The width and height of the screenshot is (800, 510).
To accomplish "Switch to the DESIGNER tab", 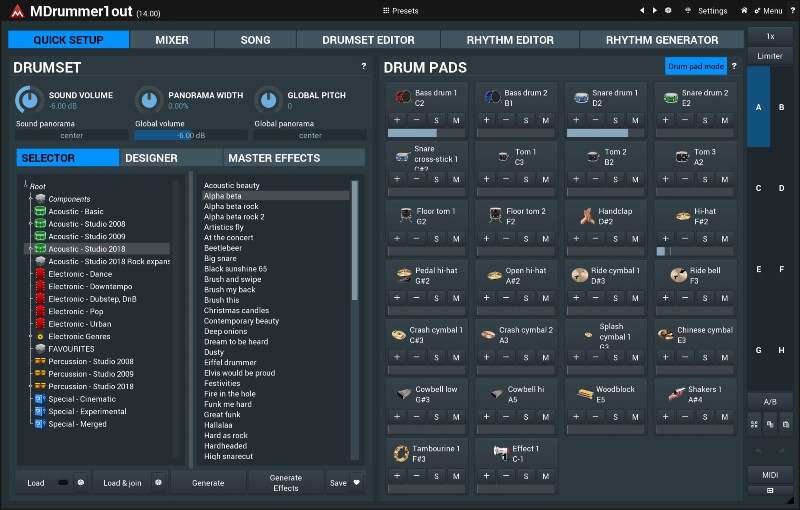I will (170, 158).
